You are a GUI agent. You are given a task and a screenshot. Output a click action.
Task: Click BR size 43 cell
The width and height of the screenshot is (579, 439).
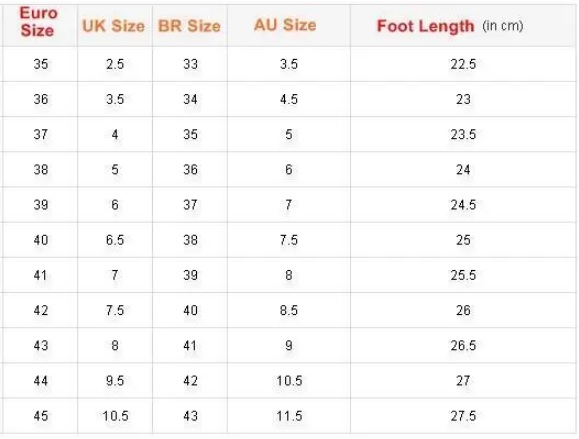[191, 416]
